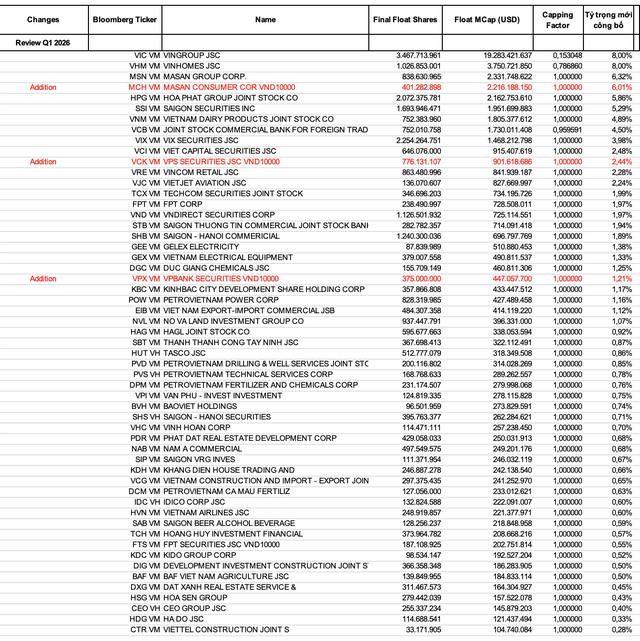Select the Review Q1 2026 cell
Viewport: 640px width, 641px height.
click(43, 42)
